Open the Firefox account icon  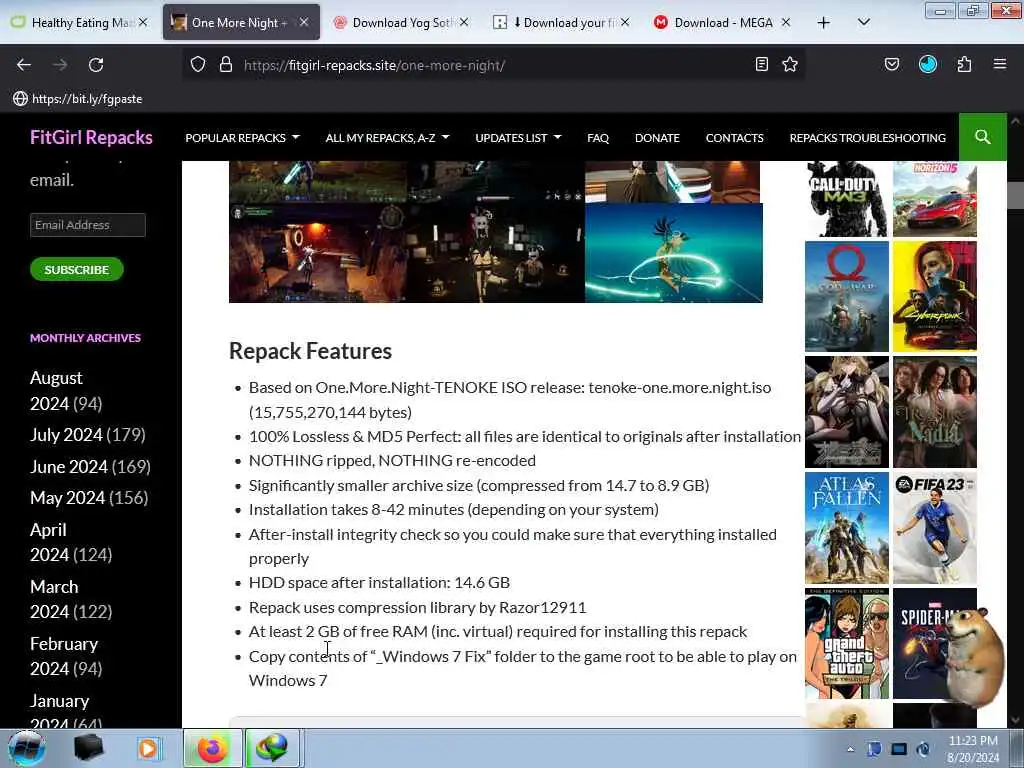coord(928,64)
